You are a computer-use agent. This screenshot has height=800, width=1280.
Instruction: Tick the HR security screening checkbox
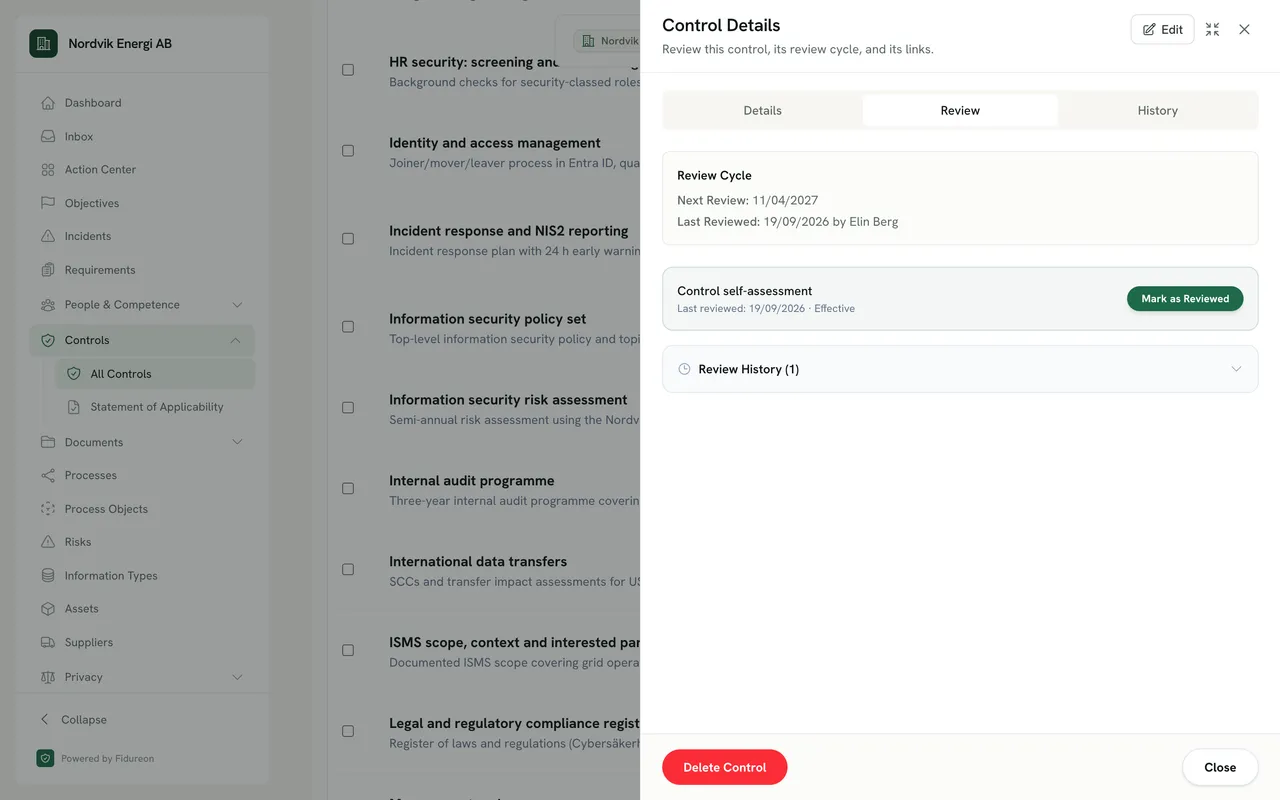[x=348, y=70]
